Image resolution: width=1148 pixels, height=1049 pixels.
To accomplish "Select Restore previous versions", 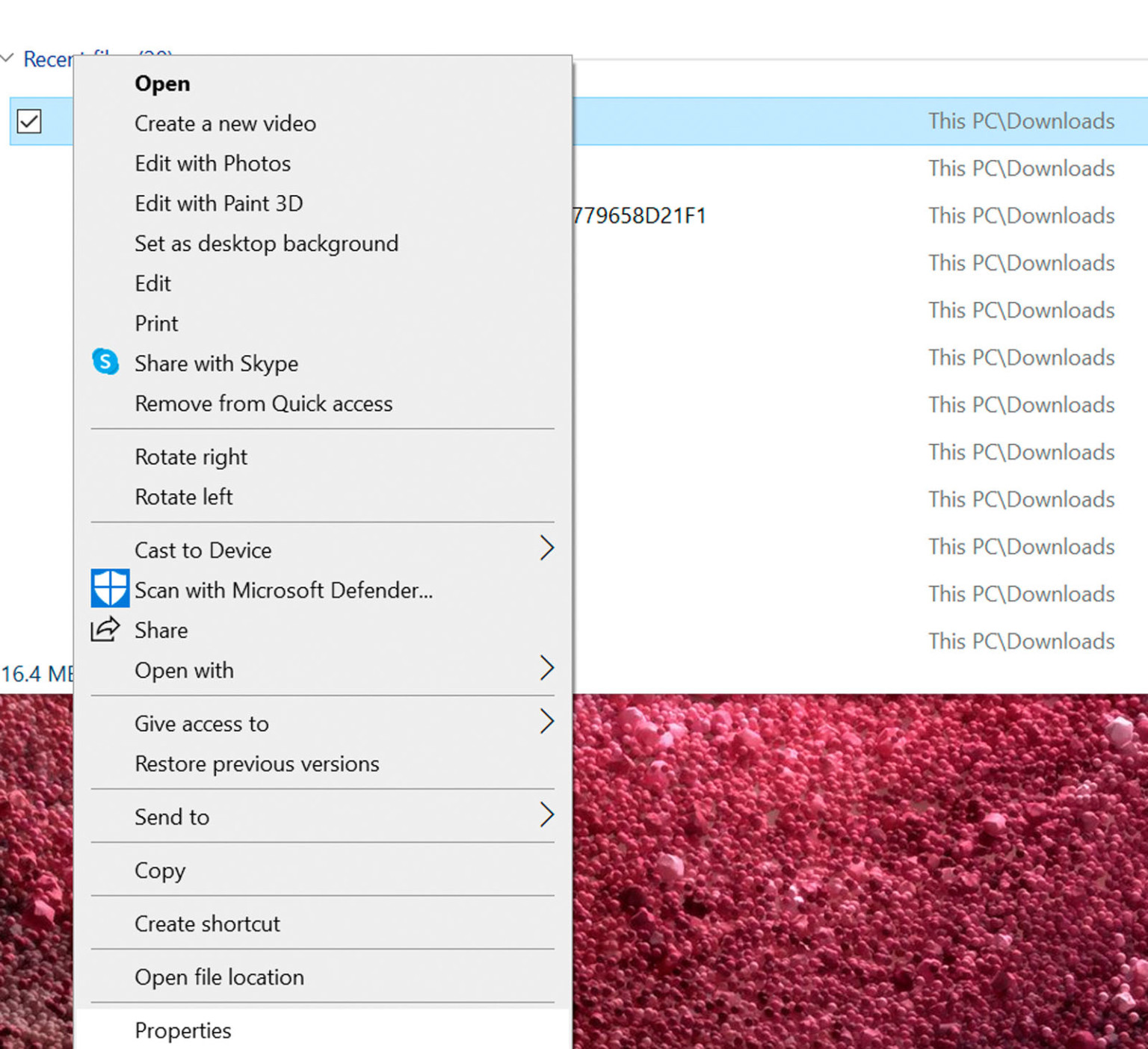I will (256, 764).
